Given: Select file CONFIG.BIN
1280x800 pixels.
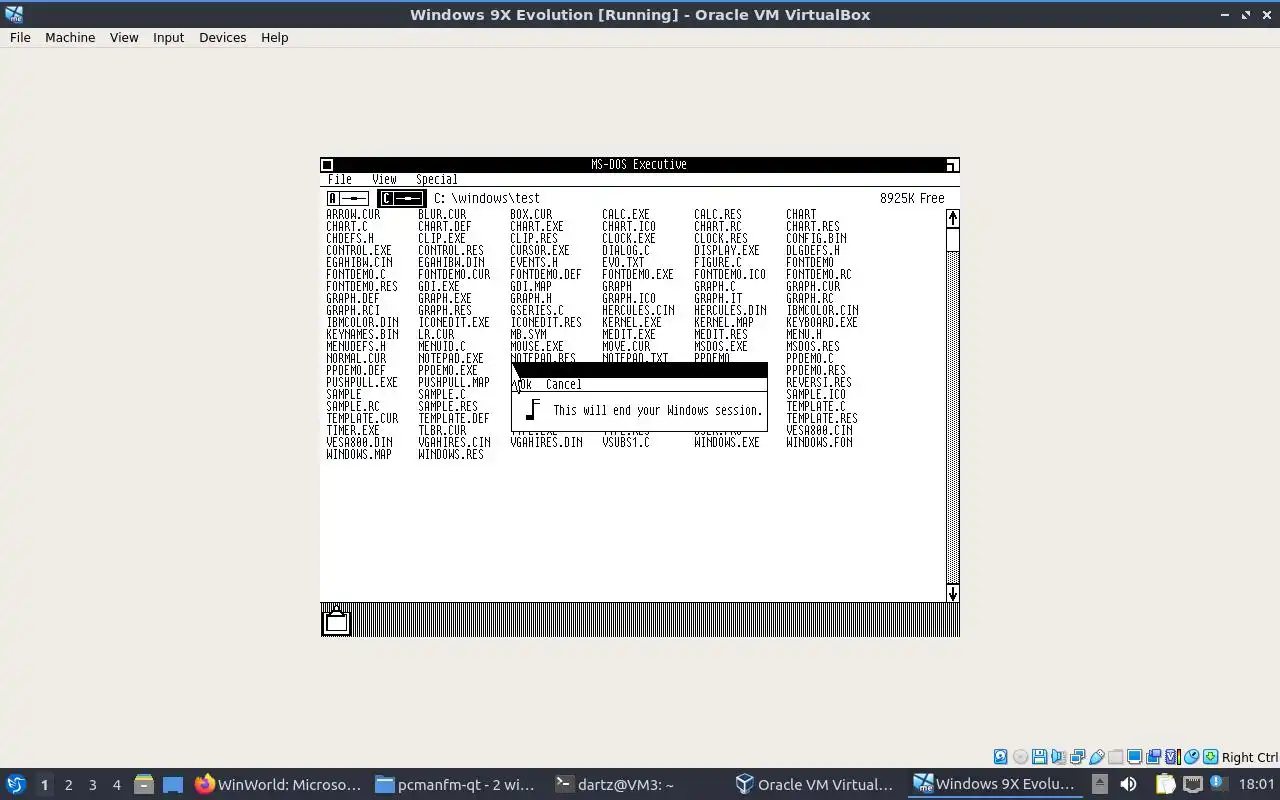Looking at the screenshot, I should tap(816, 238).
